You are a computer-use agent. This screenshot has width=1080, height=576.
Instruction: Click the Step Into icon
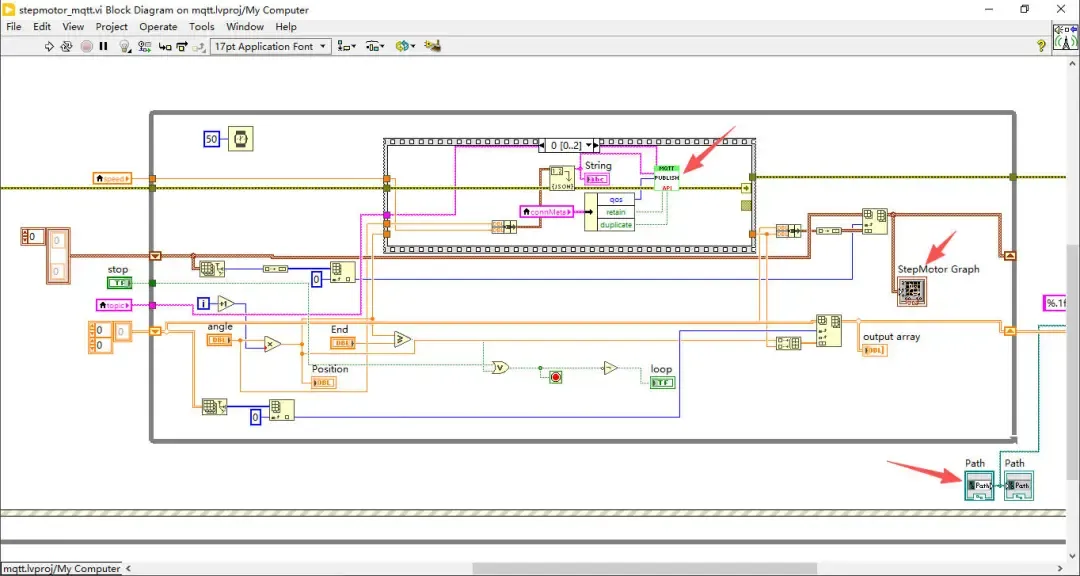coord(165,46)
